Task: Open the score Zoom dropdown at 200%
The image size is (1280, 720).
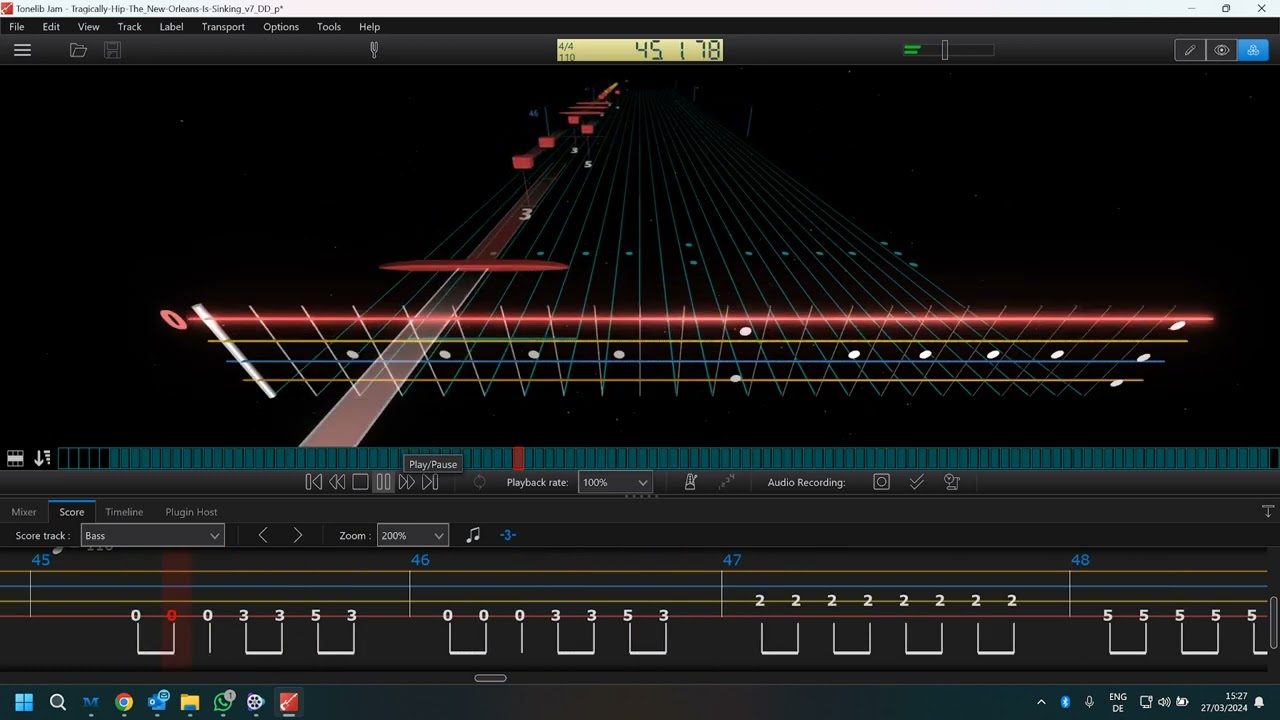Action: (x=412, y=536)
